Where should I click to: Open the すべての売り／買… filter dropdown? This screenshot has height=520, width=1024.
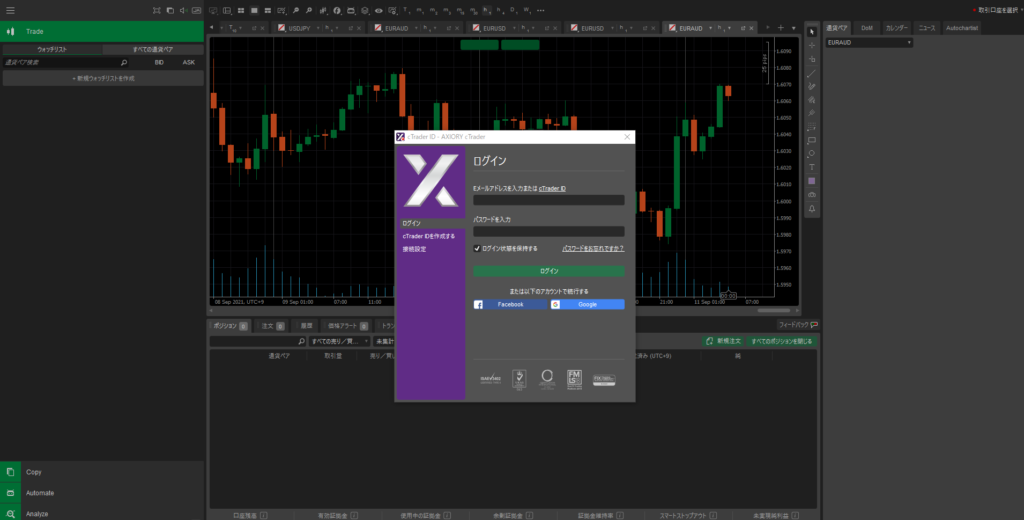(340, 342)
